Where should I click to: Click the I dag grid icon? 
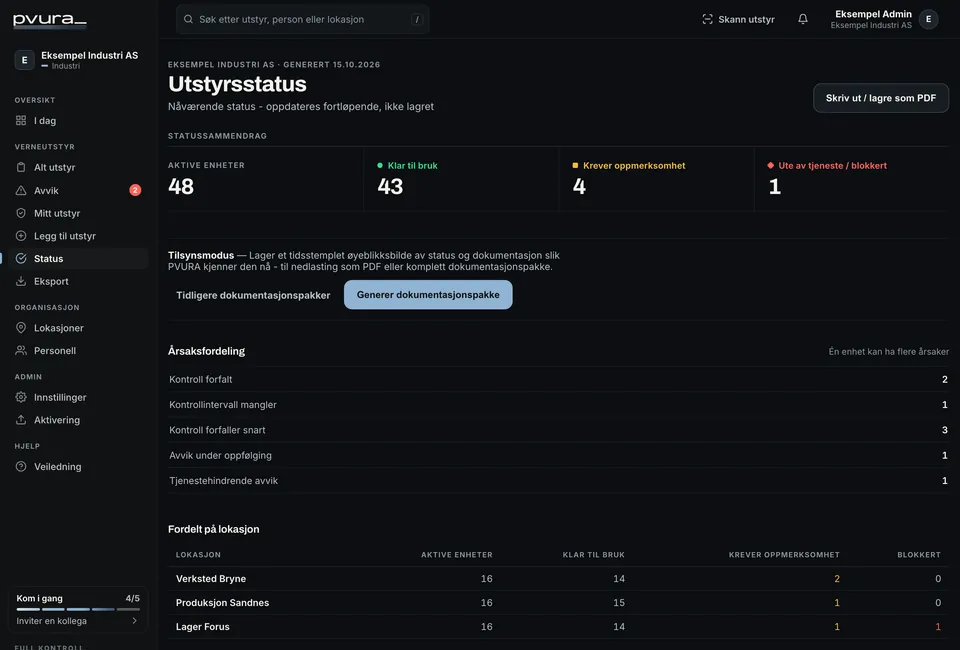tap(21, 121)
